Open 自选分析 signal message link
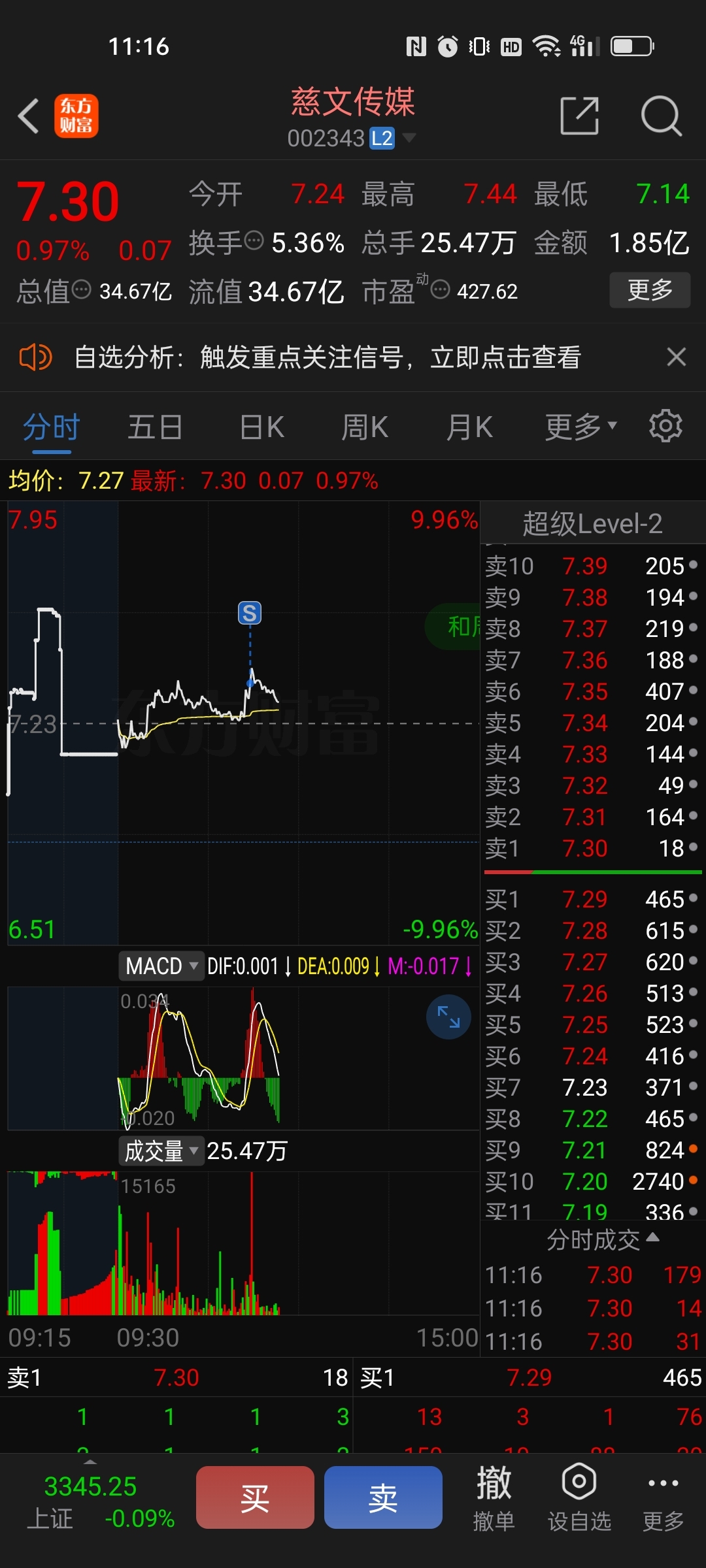Screen dimensions: 706x1568 click(x=327, y=357)
